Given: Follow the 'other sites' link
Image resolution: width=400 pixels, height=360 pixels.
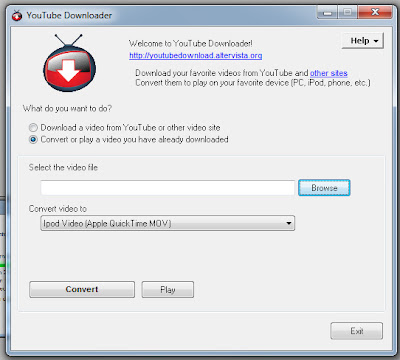Looking at the screenshot, I should (329, 73).
